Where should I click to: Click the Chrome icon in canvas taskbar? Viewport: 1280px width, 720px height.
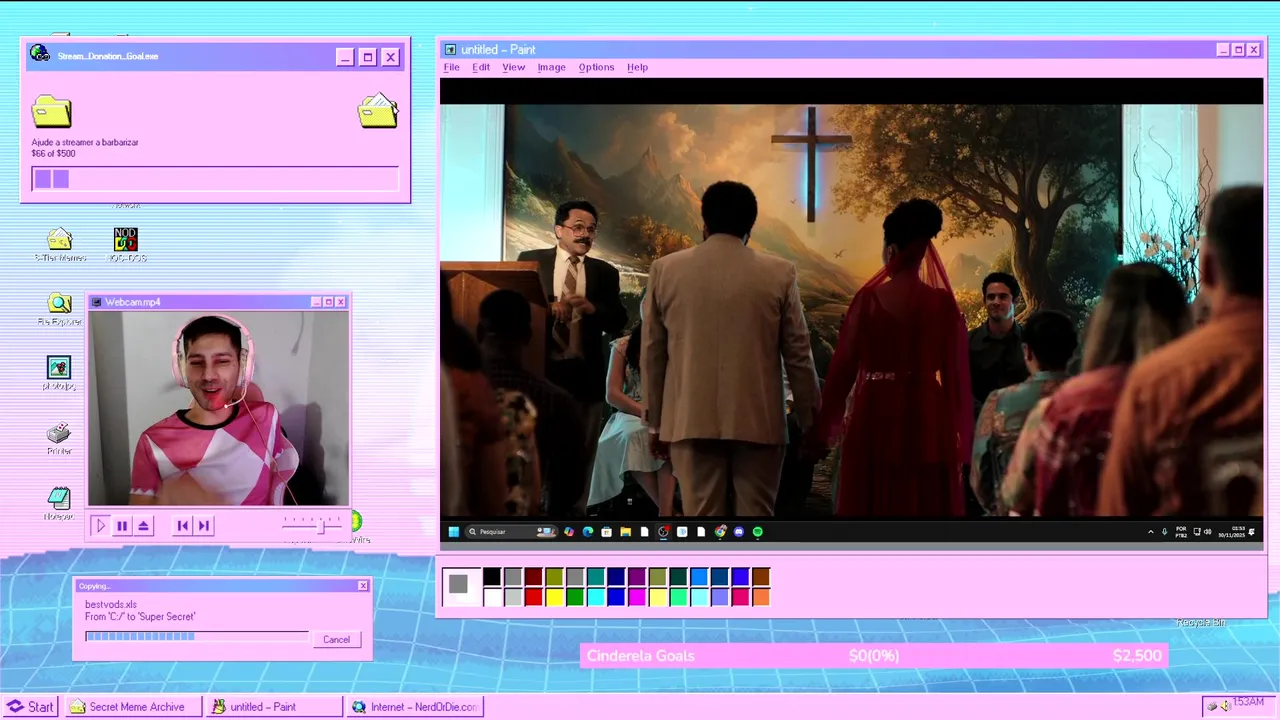(720, 532)
